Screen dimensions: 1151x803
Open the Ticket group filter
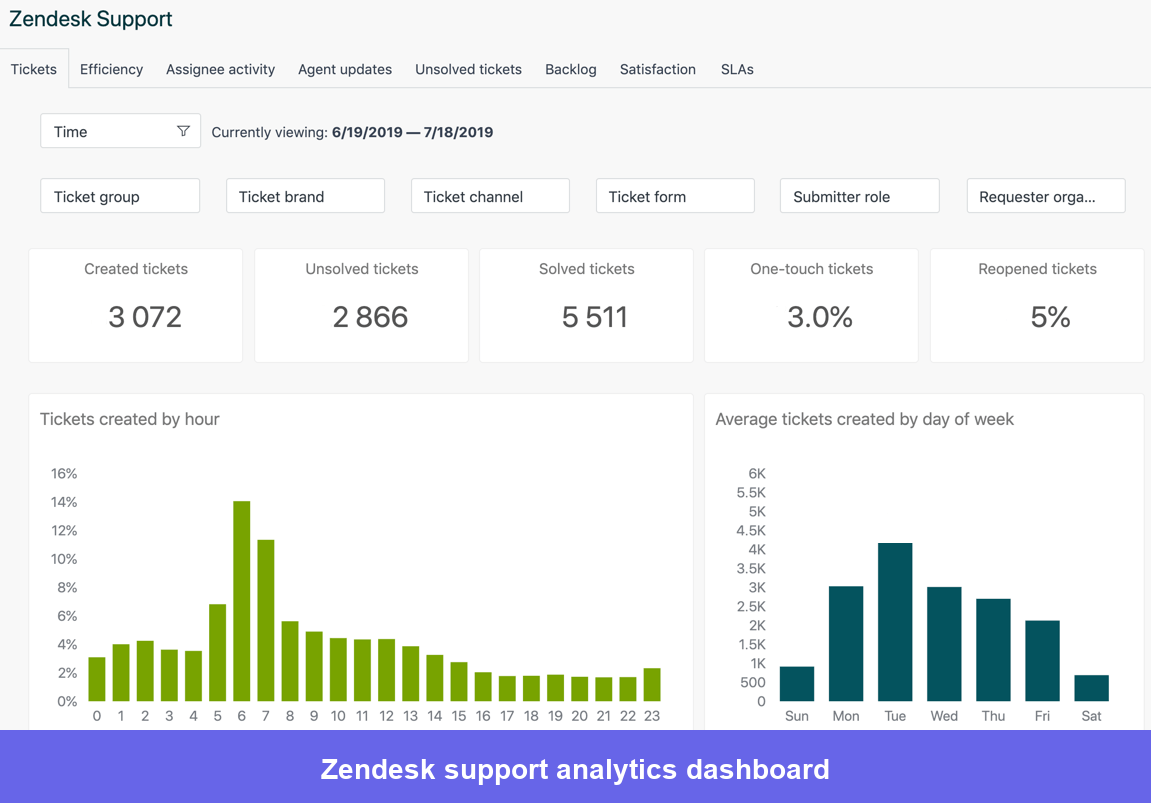click(x=119, y=196)
